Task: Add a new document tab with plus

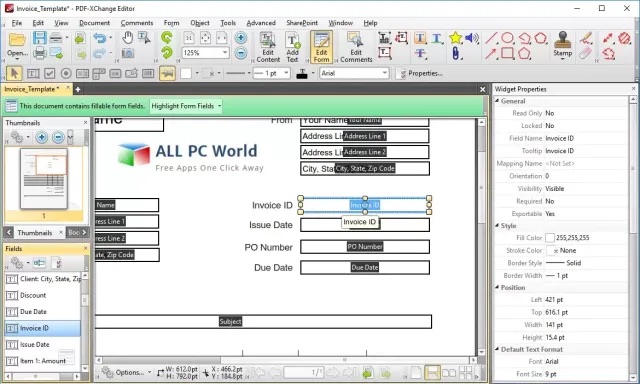Action: tap(78, 89)
